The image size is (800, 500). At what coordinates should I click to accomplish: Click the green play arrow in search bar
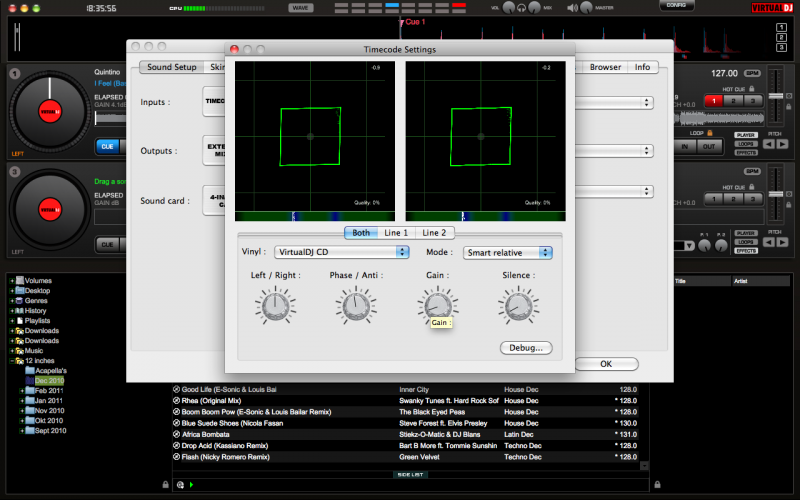tap(191, 485)
